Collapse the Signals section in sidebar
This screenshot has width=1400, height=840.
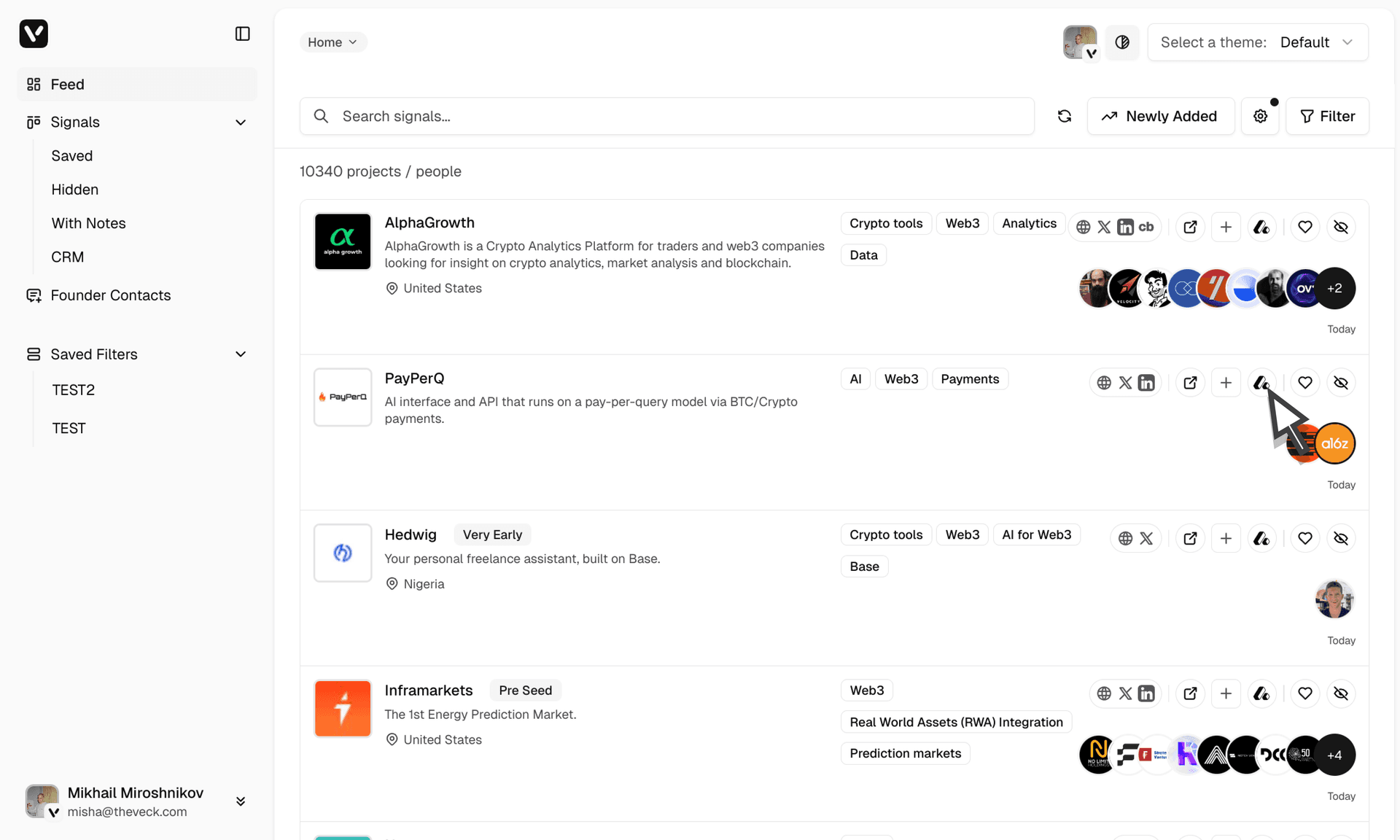[241, 122]
